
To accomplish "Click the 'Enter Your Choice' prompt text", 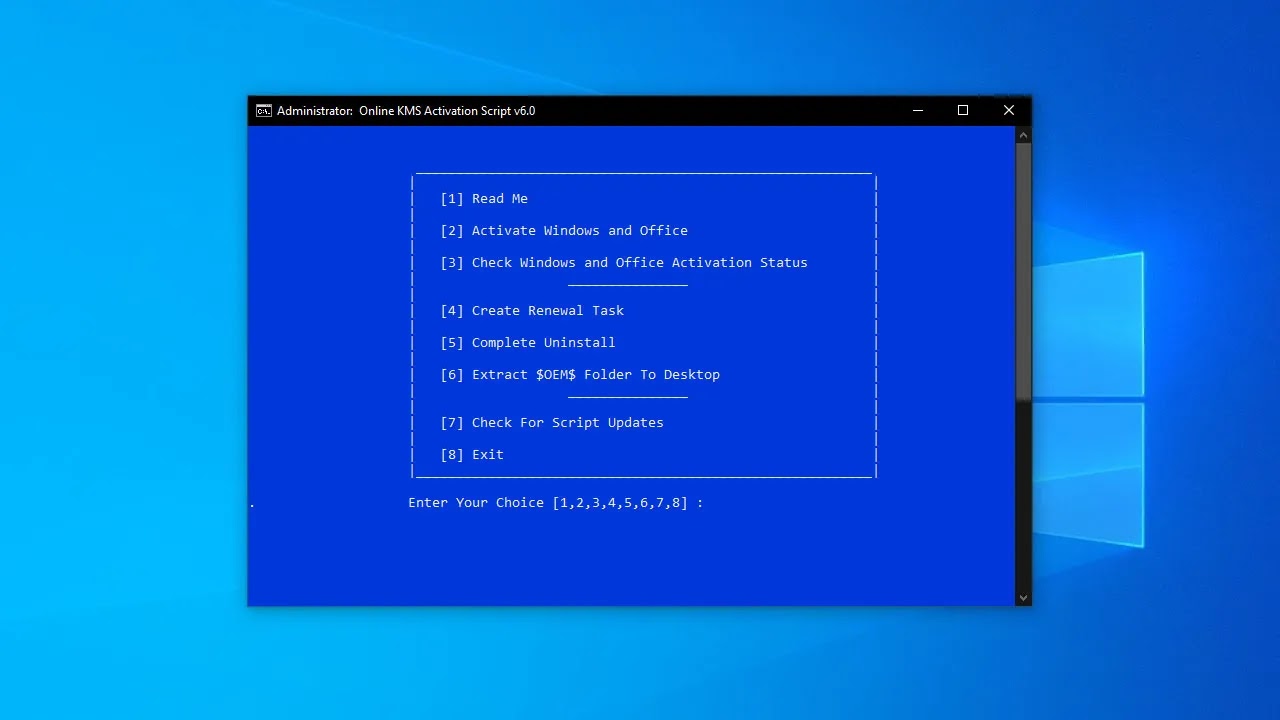I will tap(556, 503).
